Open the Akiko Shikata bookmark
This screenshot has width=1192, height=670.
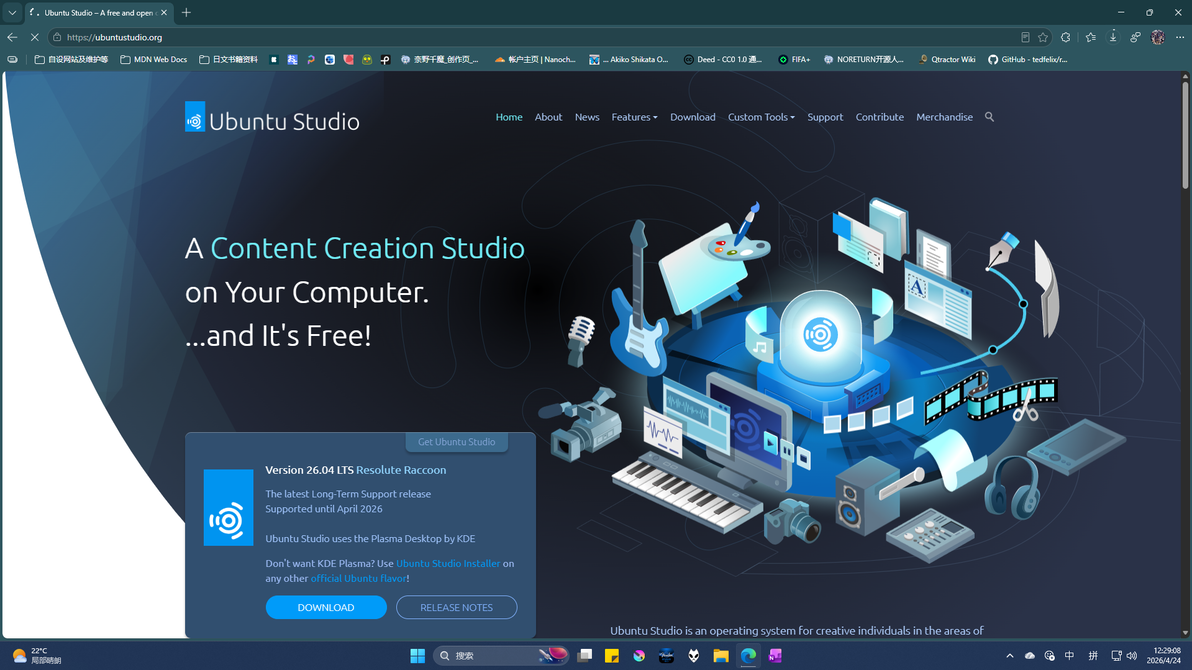(x=629, y=59)
